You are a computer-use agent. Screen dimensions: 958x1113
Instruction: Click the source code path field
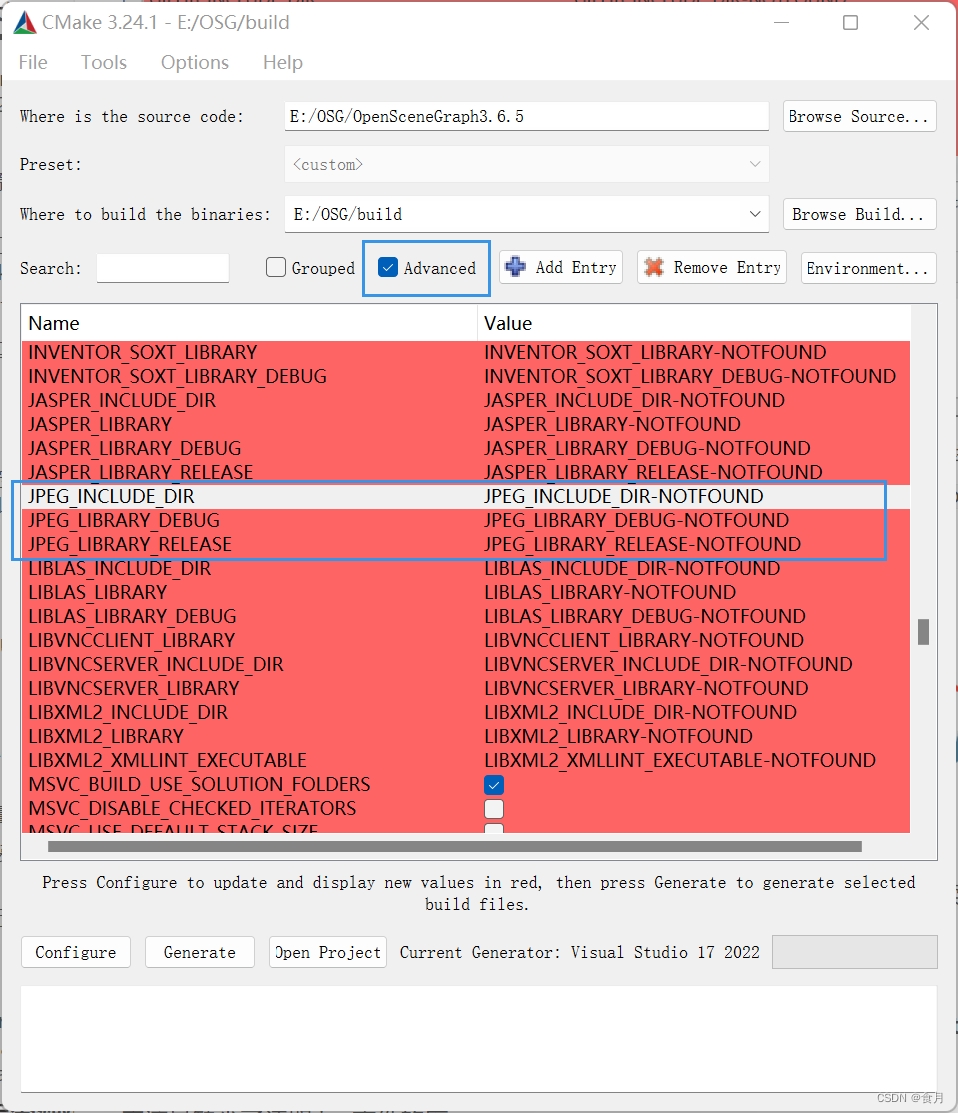527,116
